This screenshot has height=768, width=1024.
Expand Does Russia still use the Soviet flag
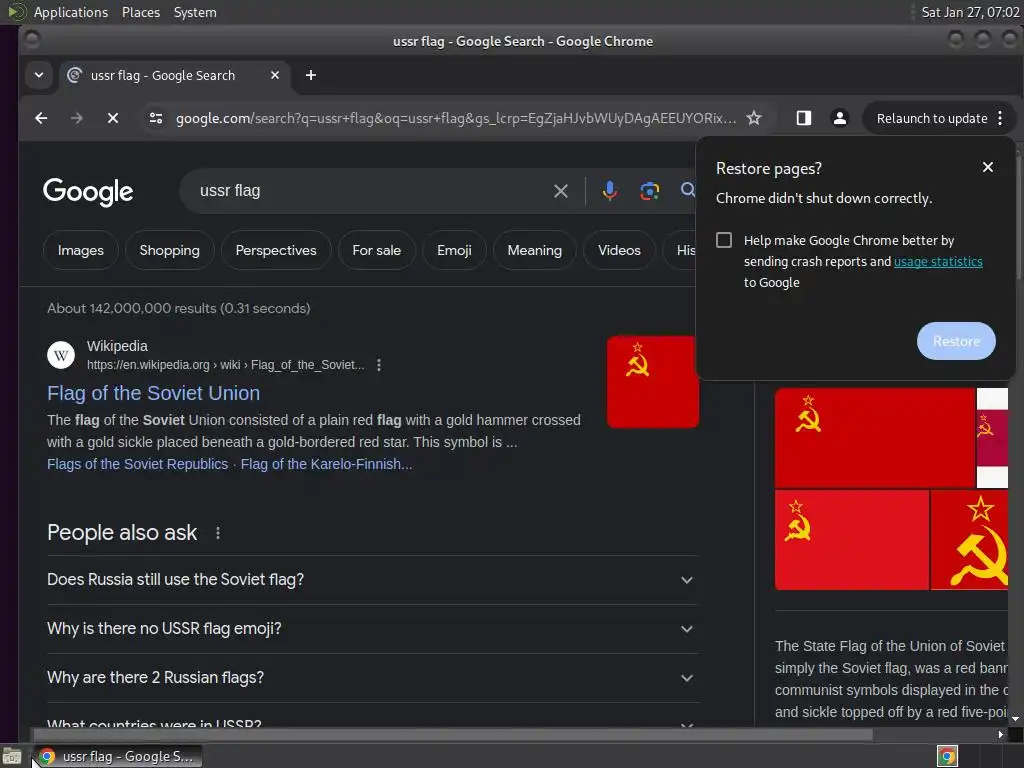pos(372,580)
